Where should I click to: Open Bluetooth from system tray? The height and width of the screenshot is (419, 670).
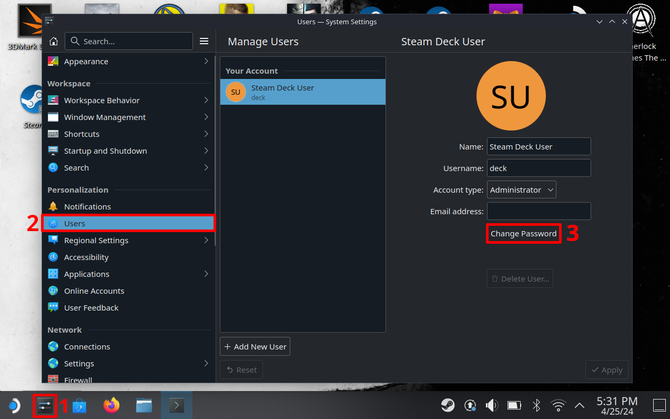536,405
